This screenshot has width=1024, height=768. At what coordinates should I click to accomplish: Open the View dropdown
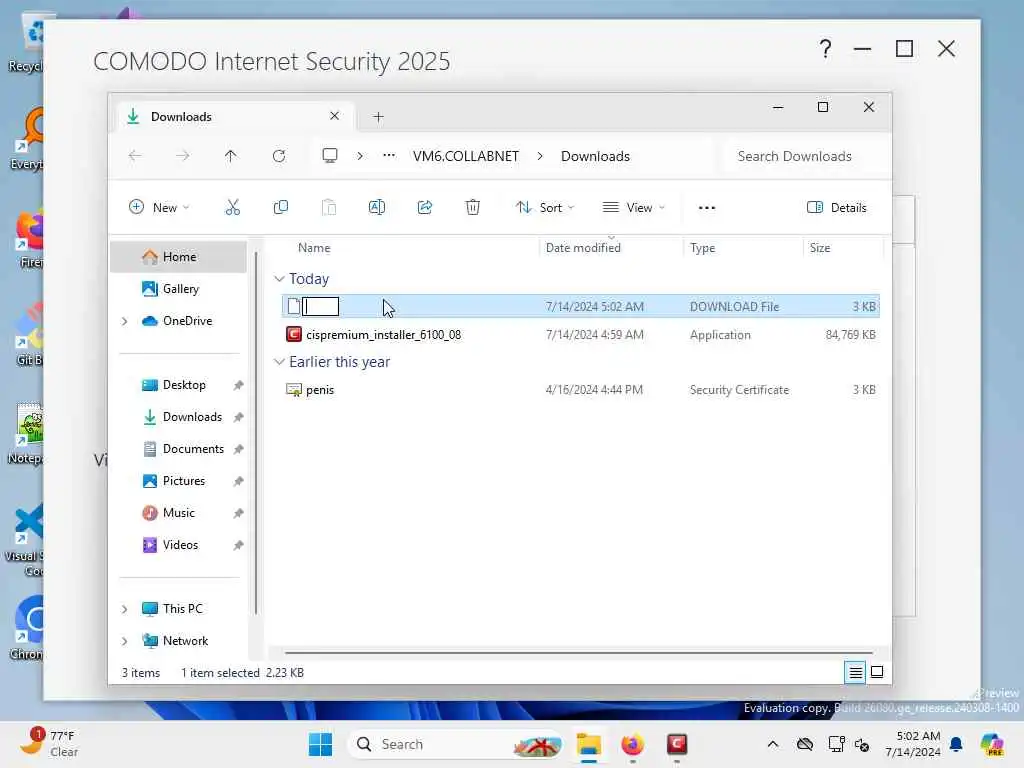(633, 208)
